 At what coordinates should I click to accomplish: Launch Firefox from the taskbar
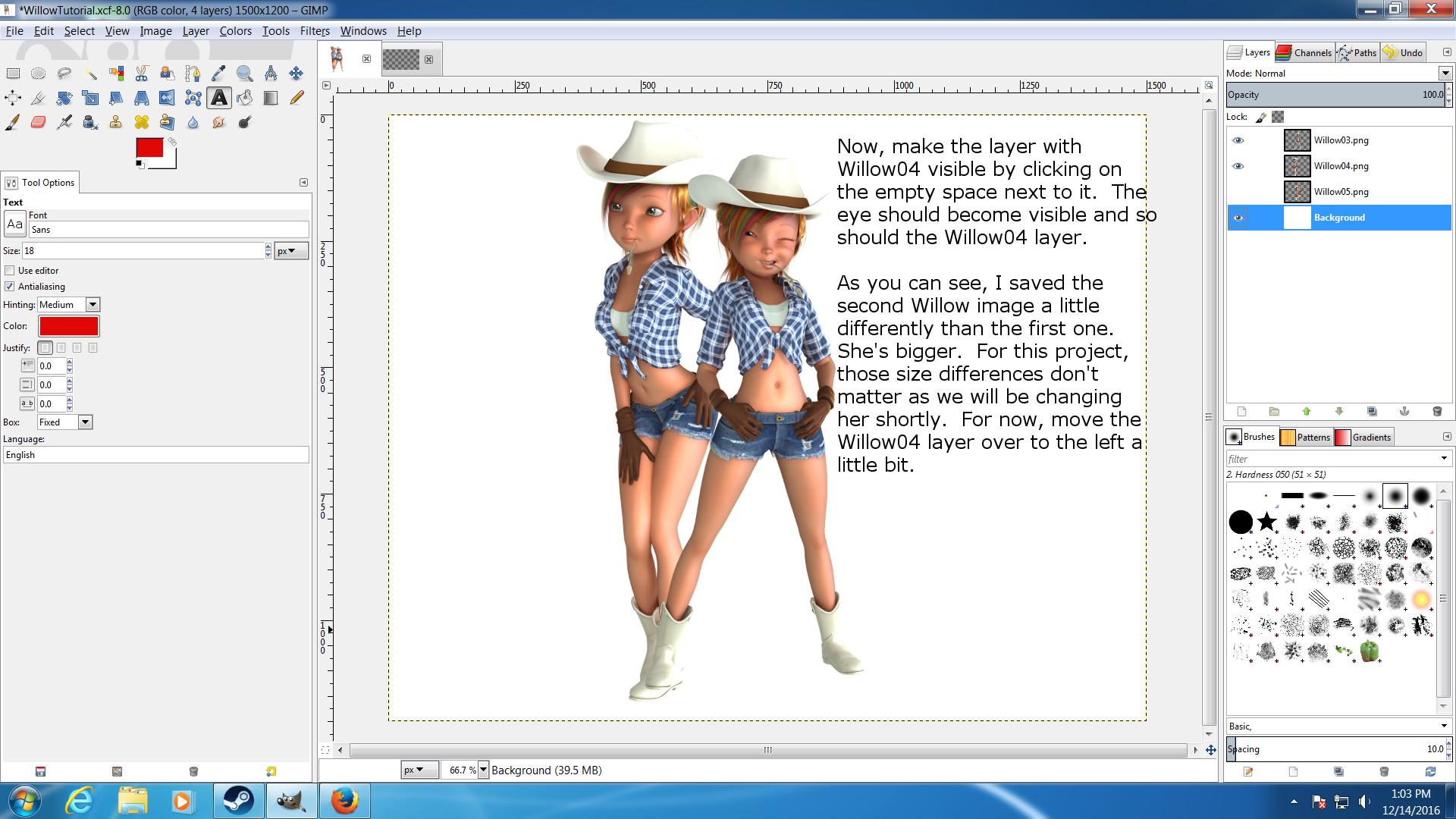click(x=344, y=801)
